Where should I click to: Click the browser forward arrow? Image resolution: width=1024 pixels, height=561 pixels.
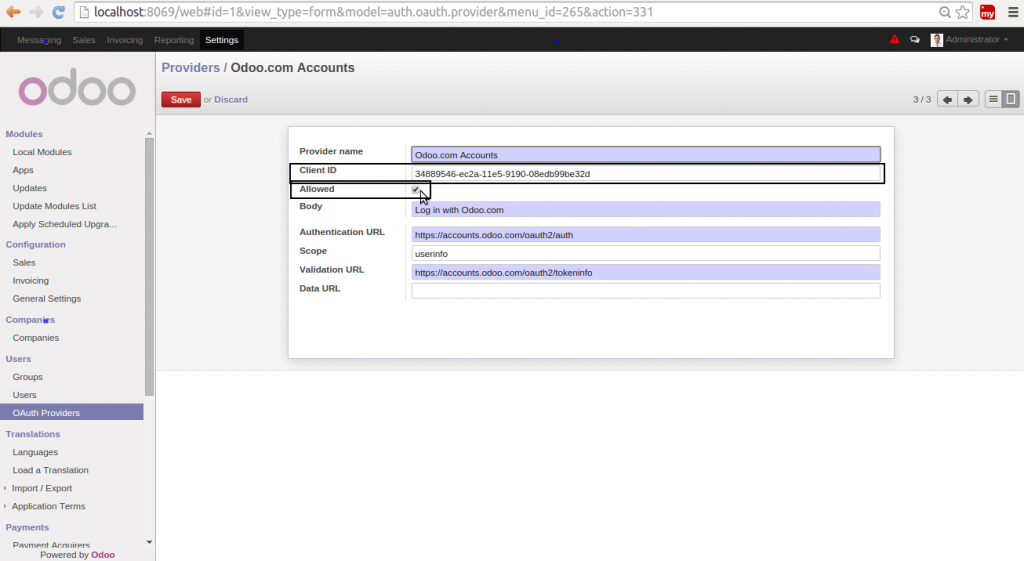click(36, 12)
